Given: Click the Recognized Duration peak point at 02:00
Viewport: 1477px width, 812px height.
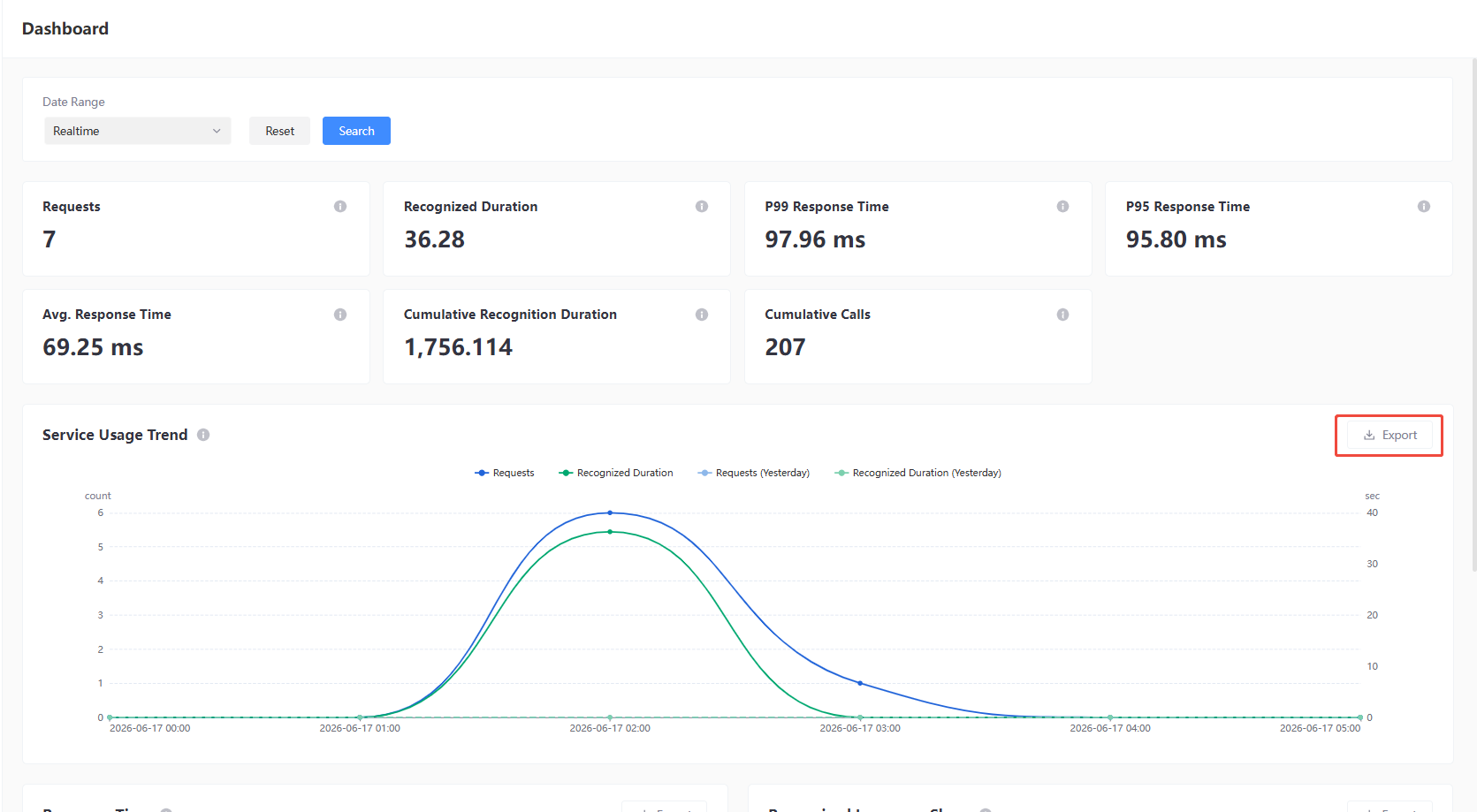Looking at the screenshot, I should coord(610,532).
